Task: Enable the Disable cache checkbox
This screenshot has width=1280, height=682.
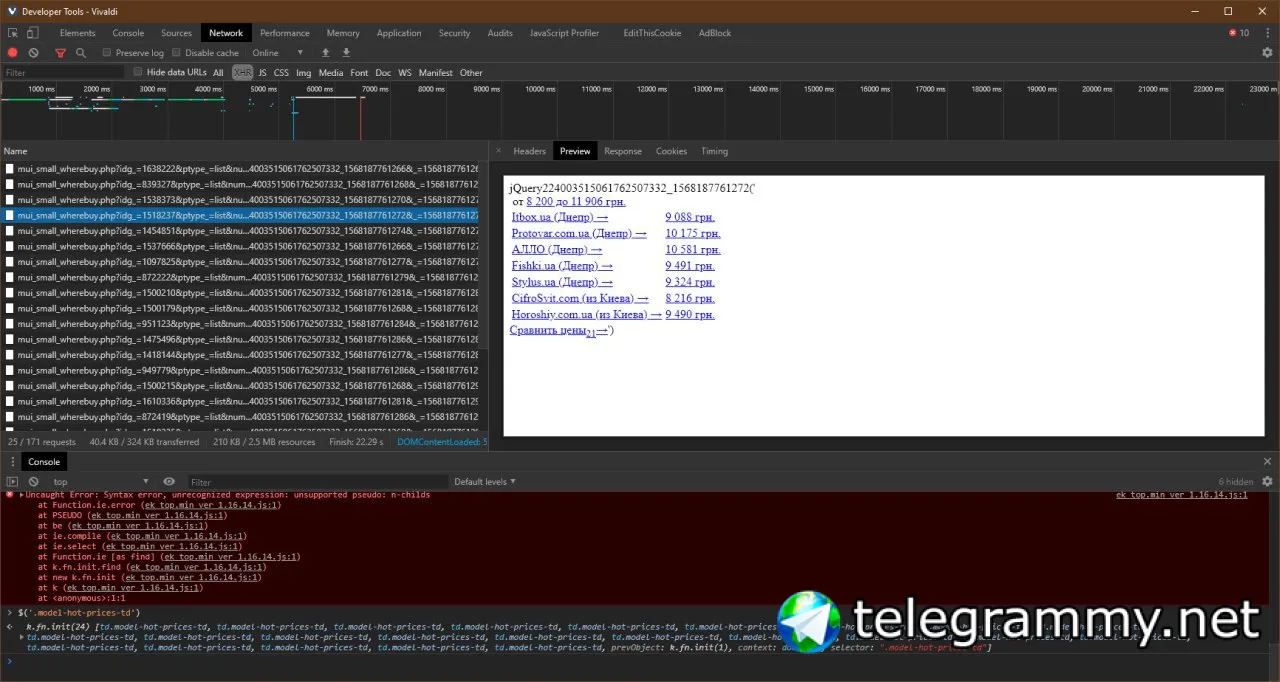Action: (x=177, y=53)
